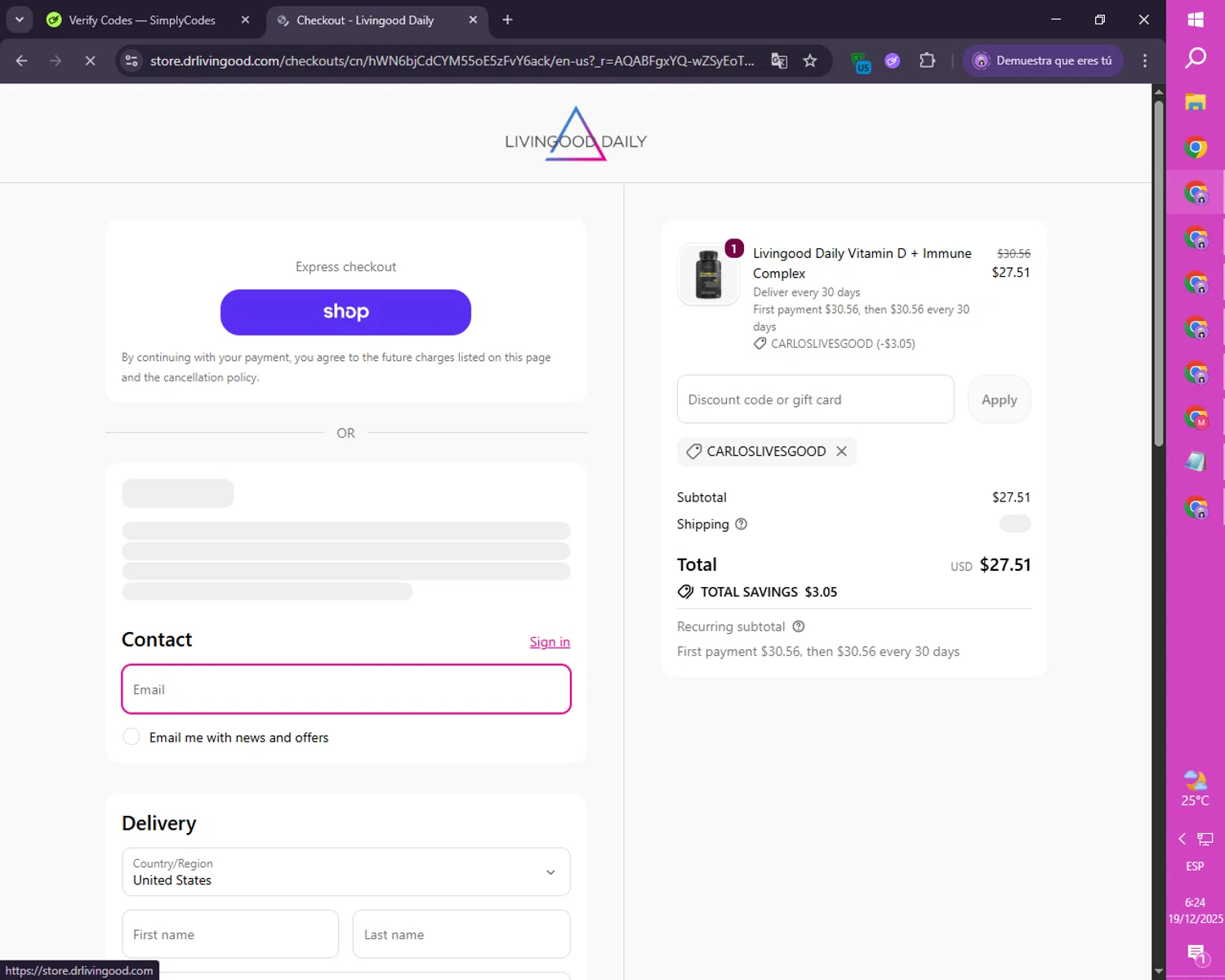Bookmark this page with the star
Viewport: 1225px width, 980px height.
click(x=809, y=60)
